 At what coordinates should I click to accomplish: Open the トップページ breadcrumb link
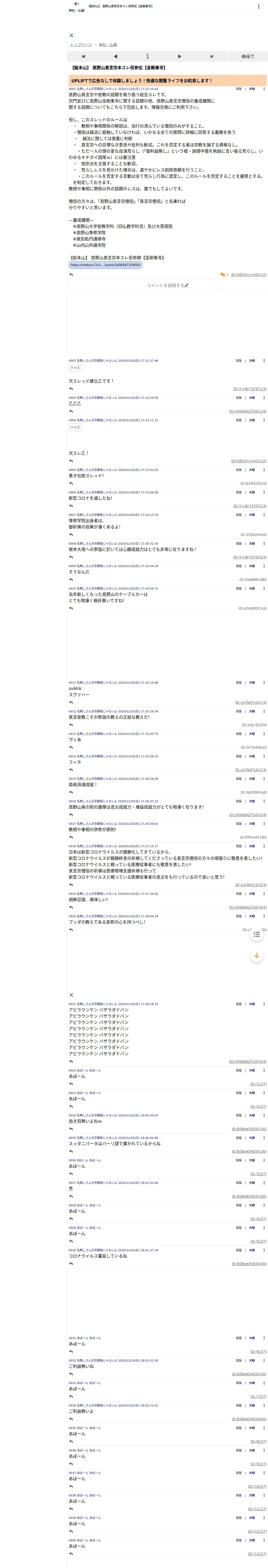[x=81, y=44]
